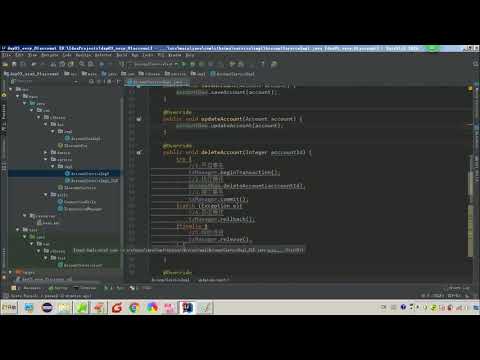The image size is (480, 360).
Task: Click the Copy toolbar icon
Action: pos(62,64)
